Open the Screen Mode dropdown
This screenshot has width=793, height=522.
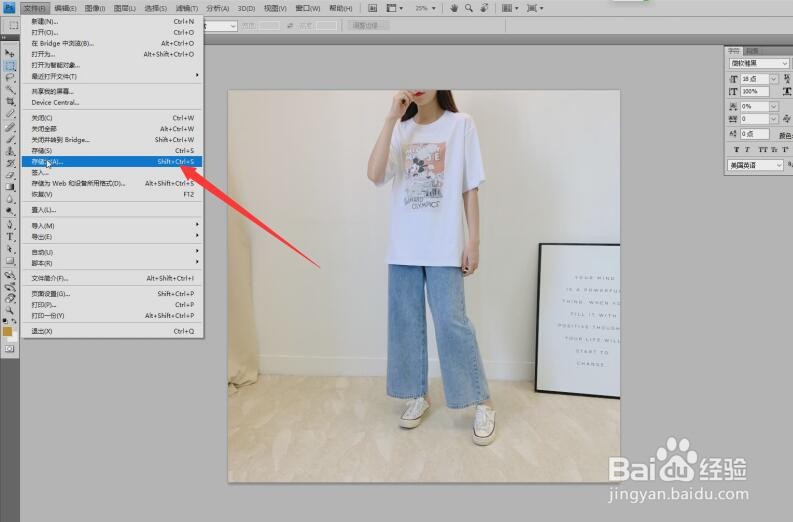(535, 8)
